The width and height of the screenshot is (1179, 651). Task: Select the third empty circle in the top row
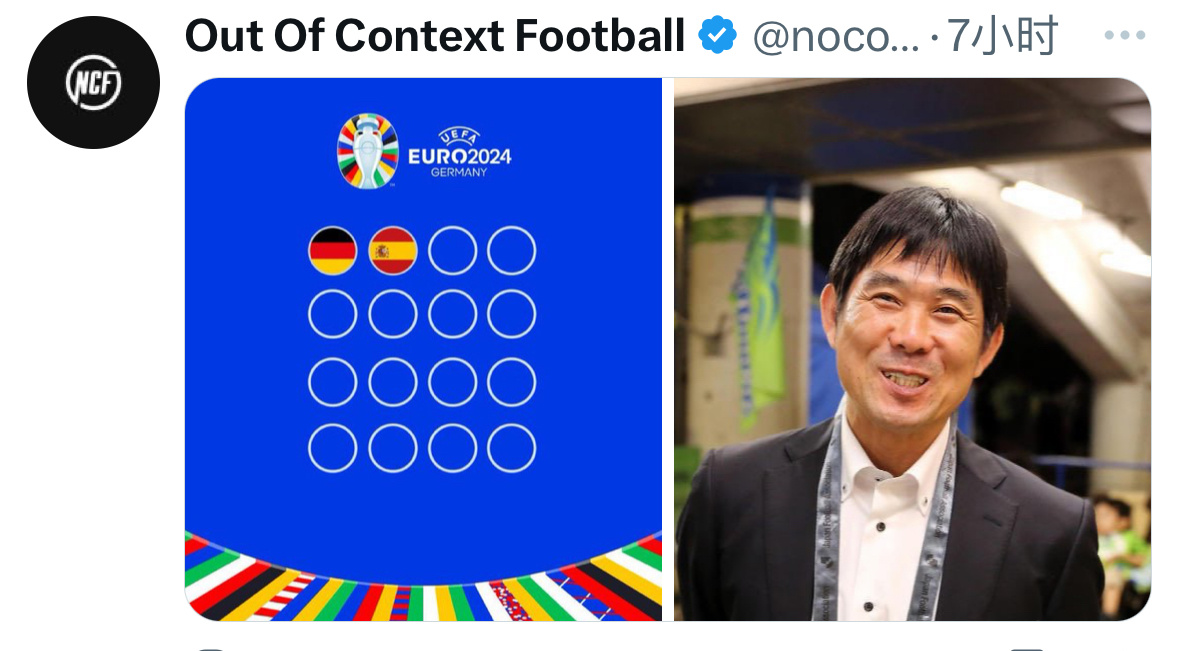coord(453,250)
